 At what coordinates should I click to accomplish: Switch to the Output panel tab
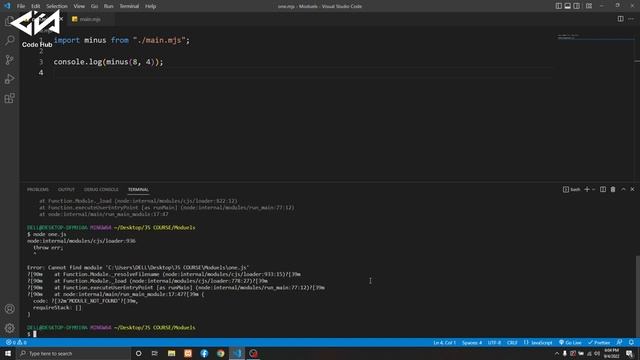[x=66, y=189]
